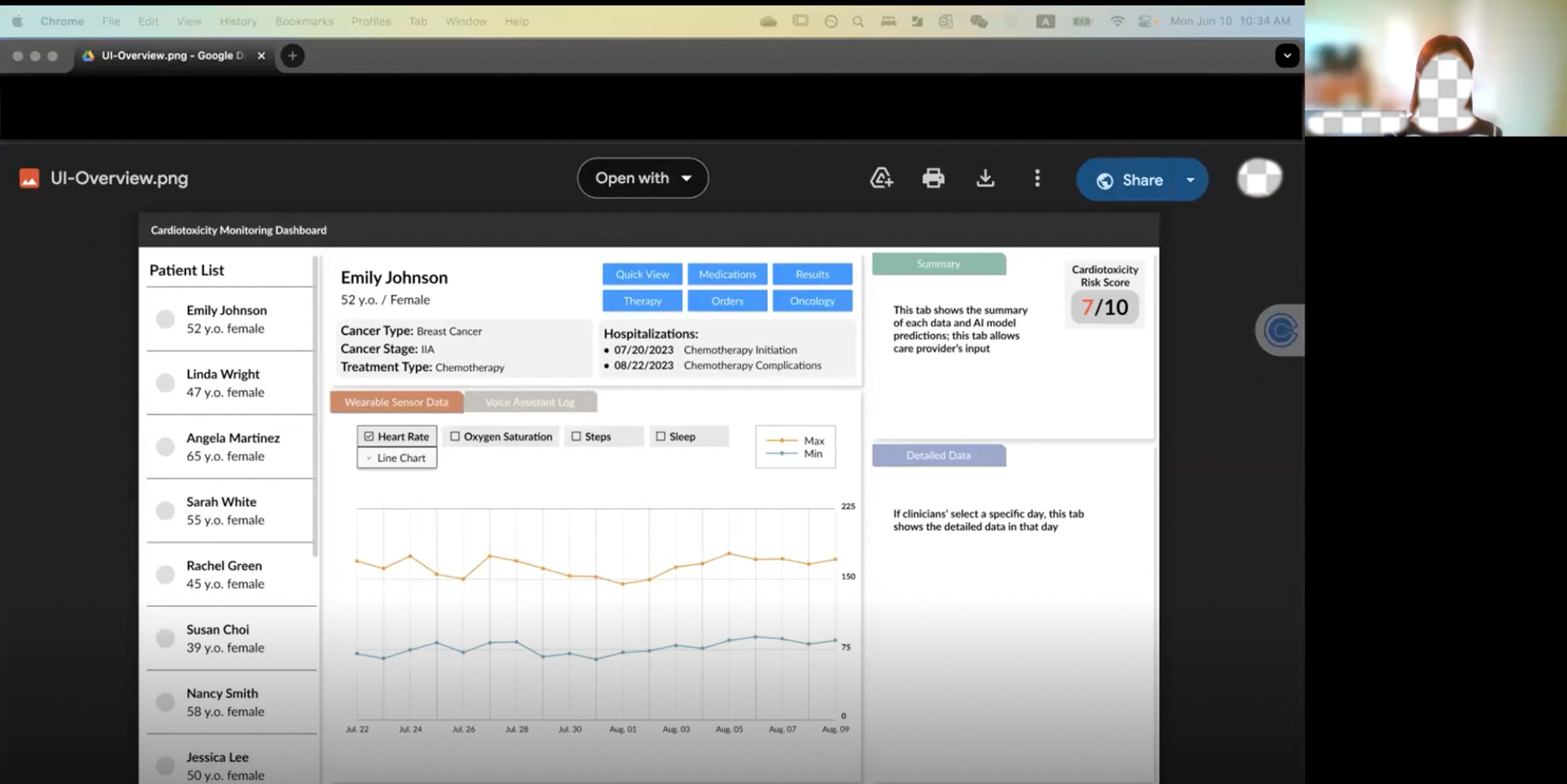
Task: Enable the Oxygen Saturation checkbox
Action: 455,436
